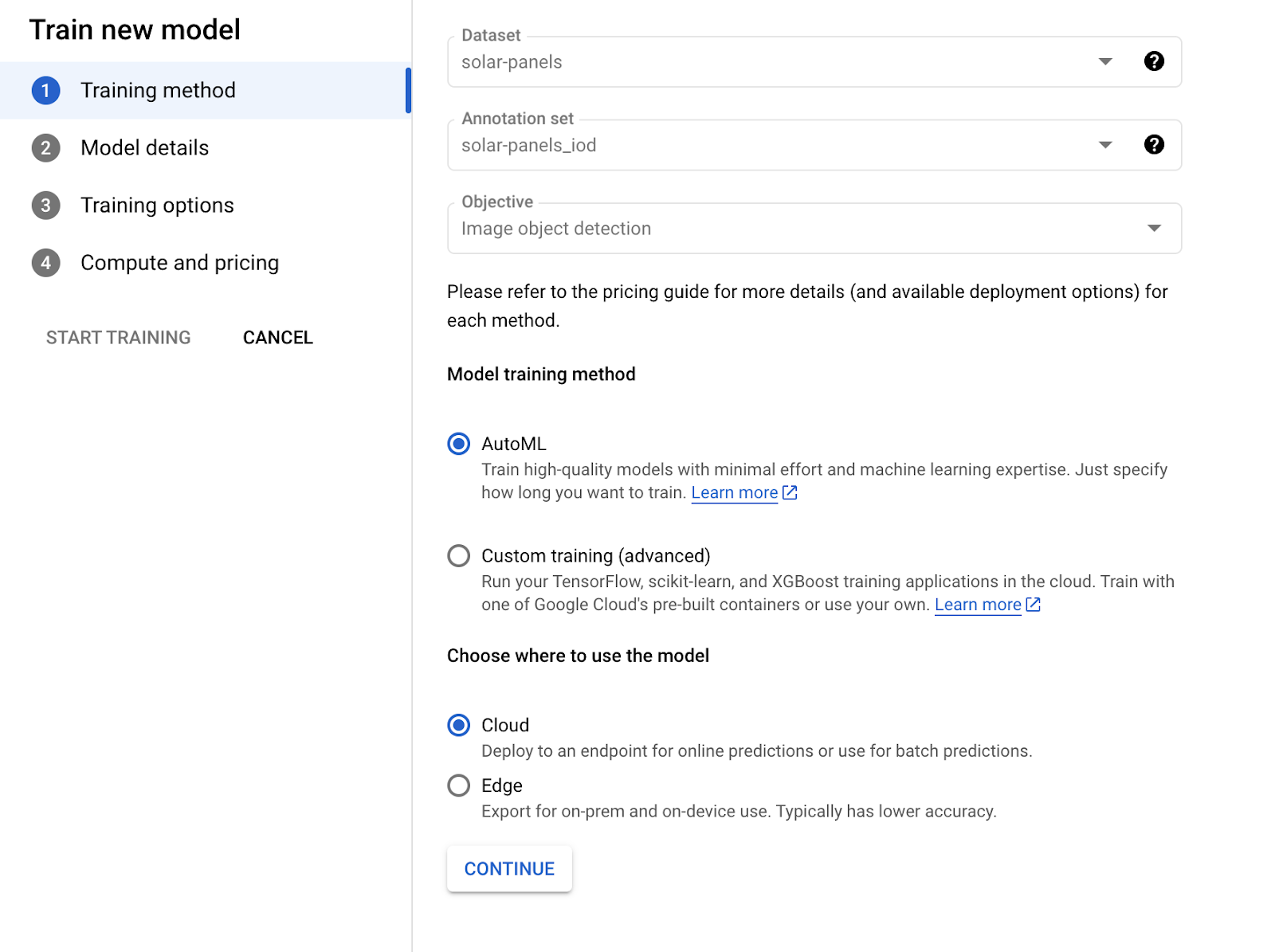Choose Custom training (advanced) radio option
The height and width of the screenshot is (952, 1275).
pyautogui.click(x=458, y=555)
